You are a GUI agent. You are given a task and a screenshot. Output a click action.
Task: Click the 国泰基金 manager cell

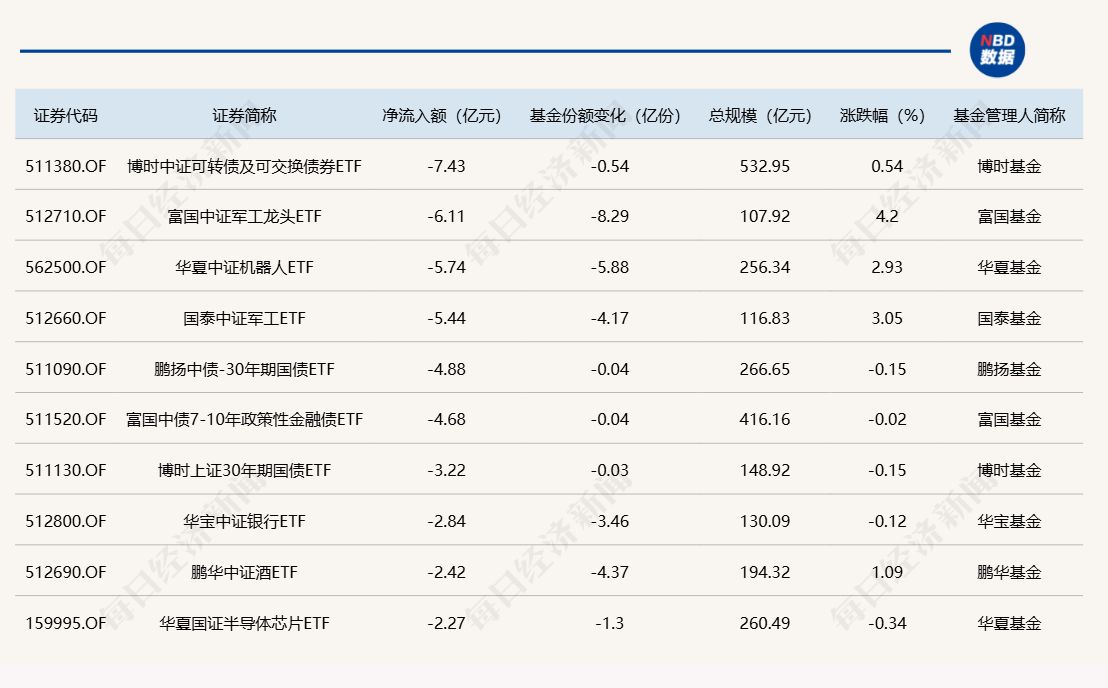[1009, 319]
